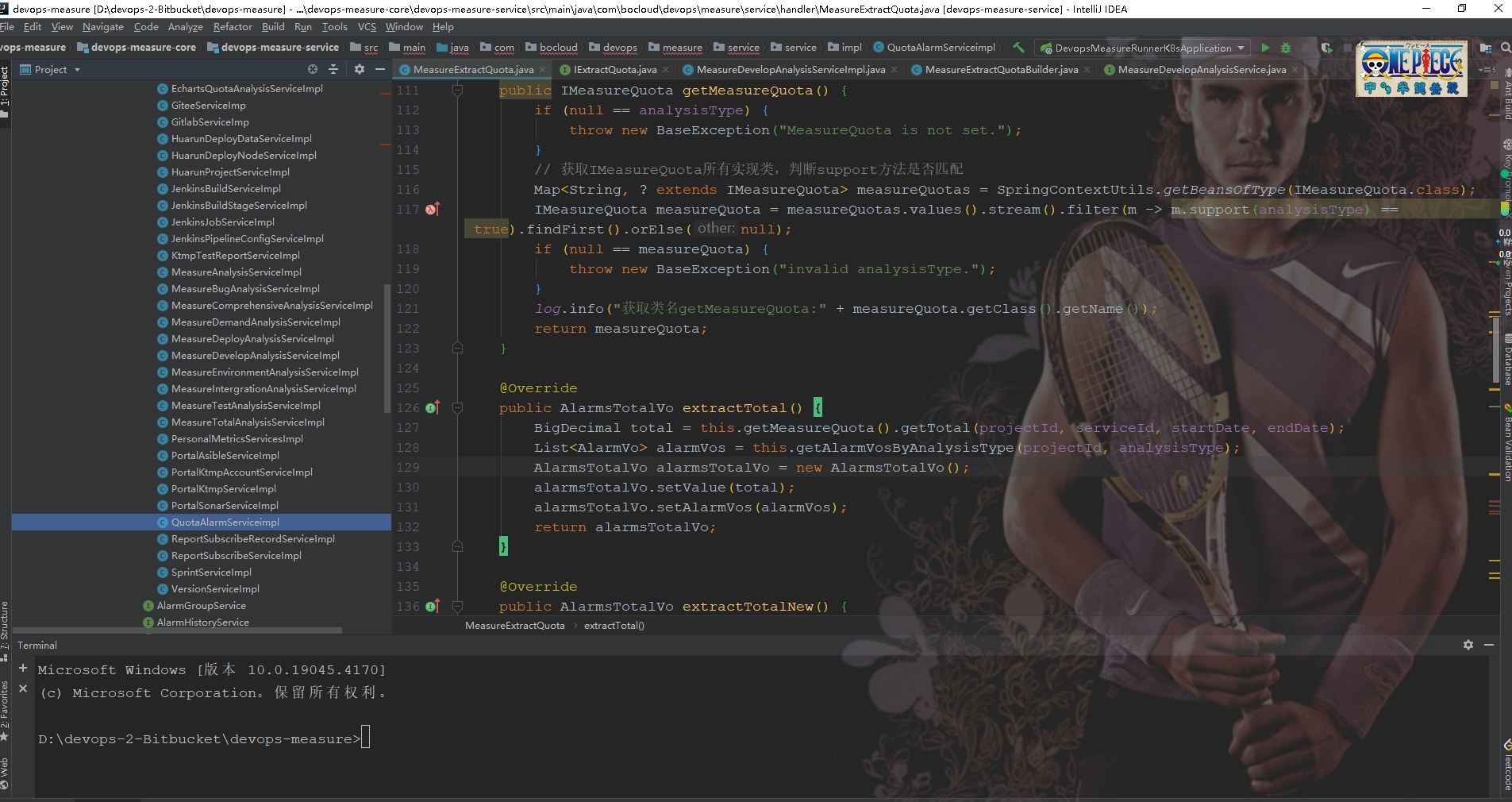Click the terminal command prompt input
The height and width of the screenshot is (802, 1512).
click(365, 738)
